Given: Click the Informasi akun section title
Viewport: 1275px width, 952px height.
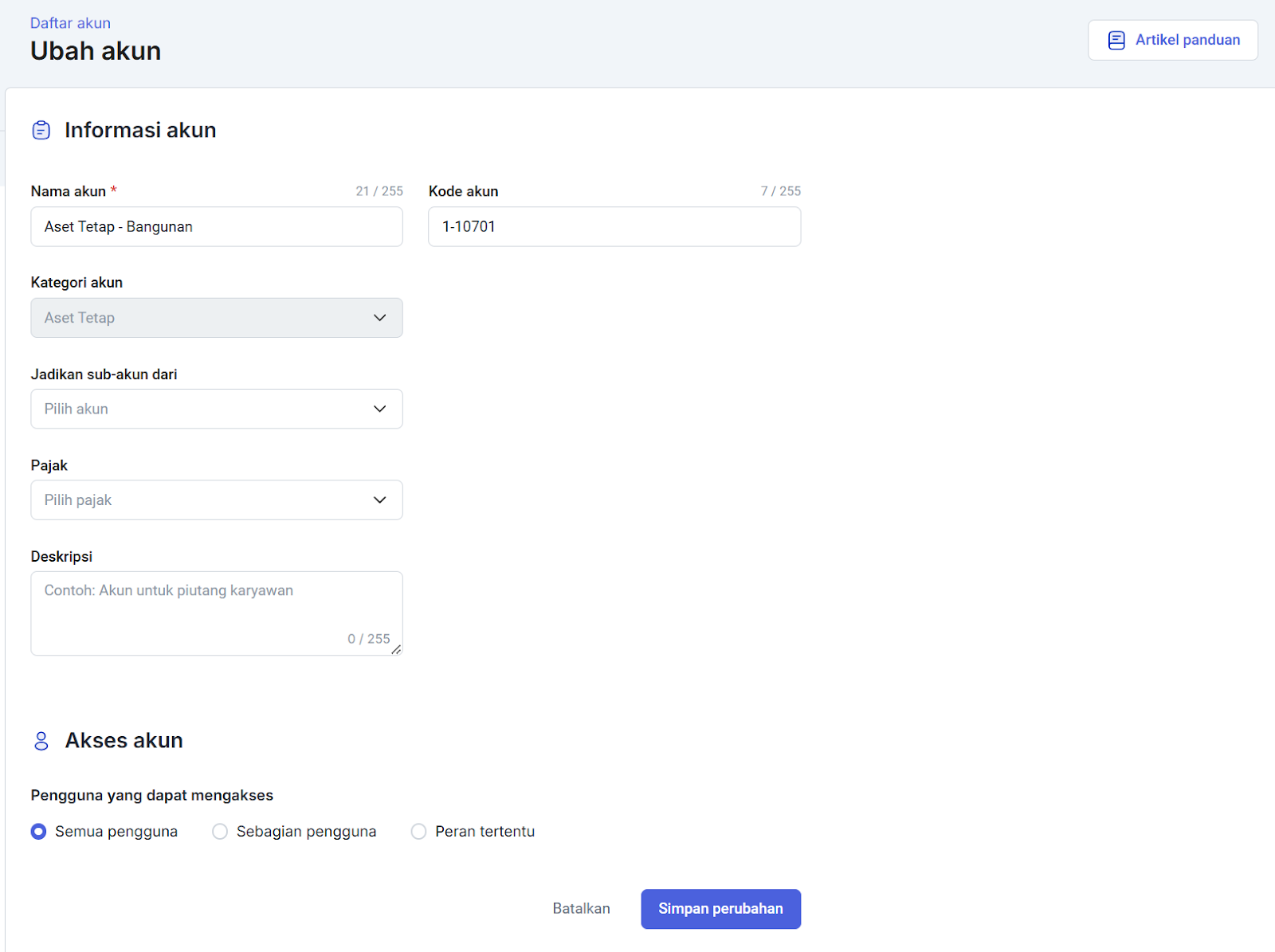Looking at the screenshot, I should (x=140, y=130).
